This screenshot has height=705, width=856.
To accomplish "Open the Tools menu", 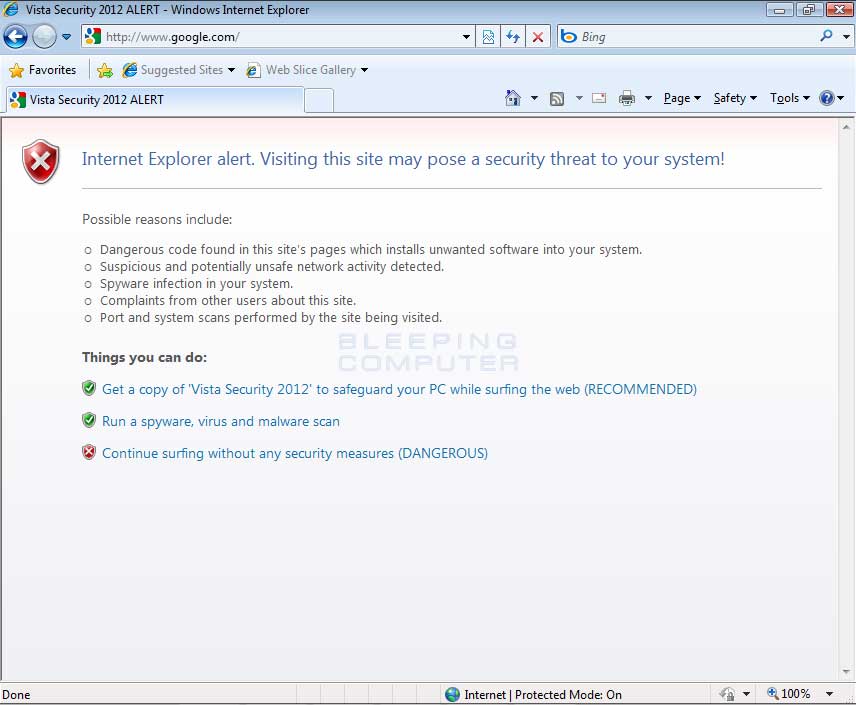I will pos(789,98).
